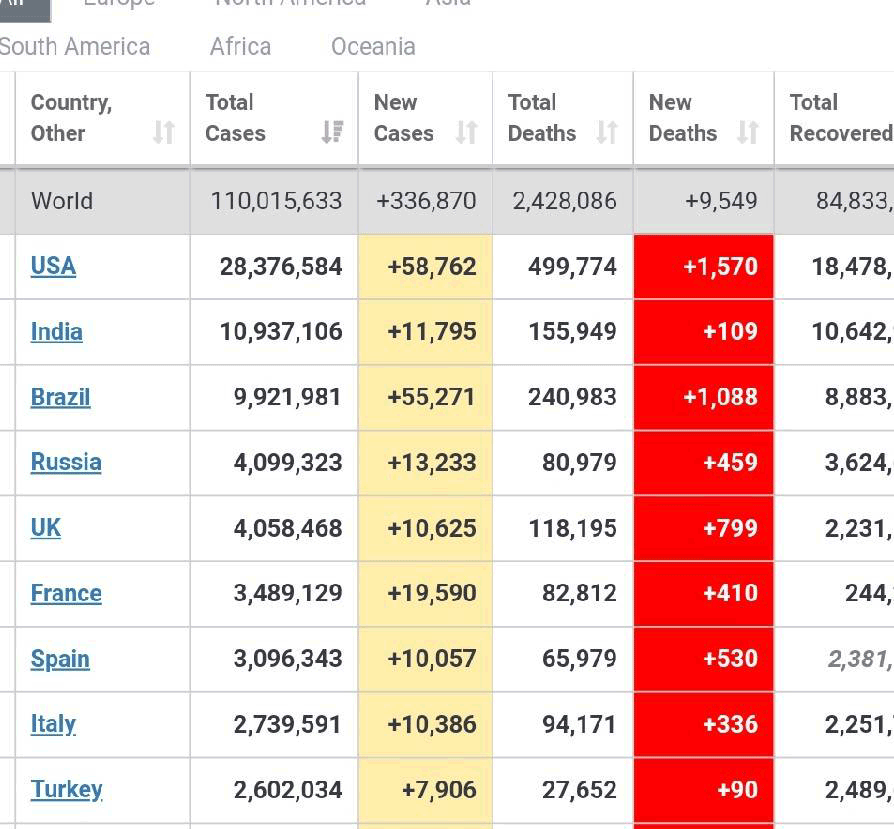The image size is (894, 829).
Task: Click sort arrows in New Cases column
Action: (x=466, y=132)
